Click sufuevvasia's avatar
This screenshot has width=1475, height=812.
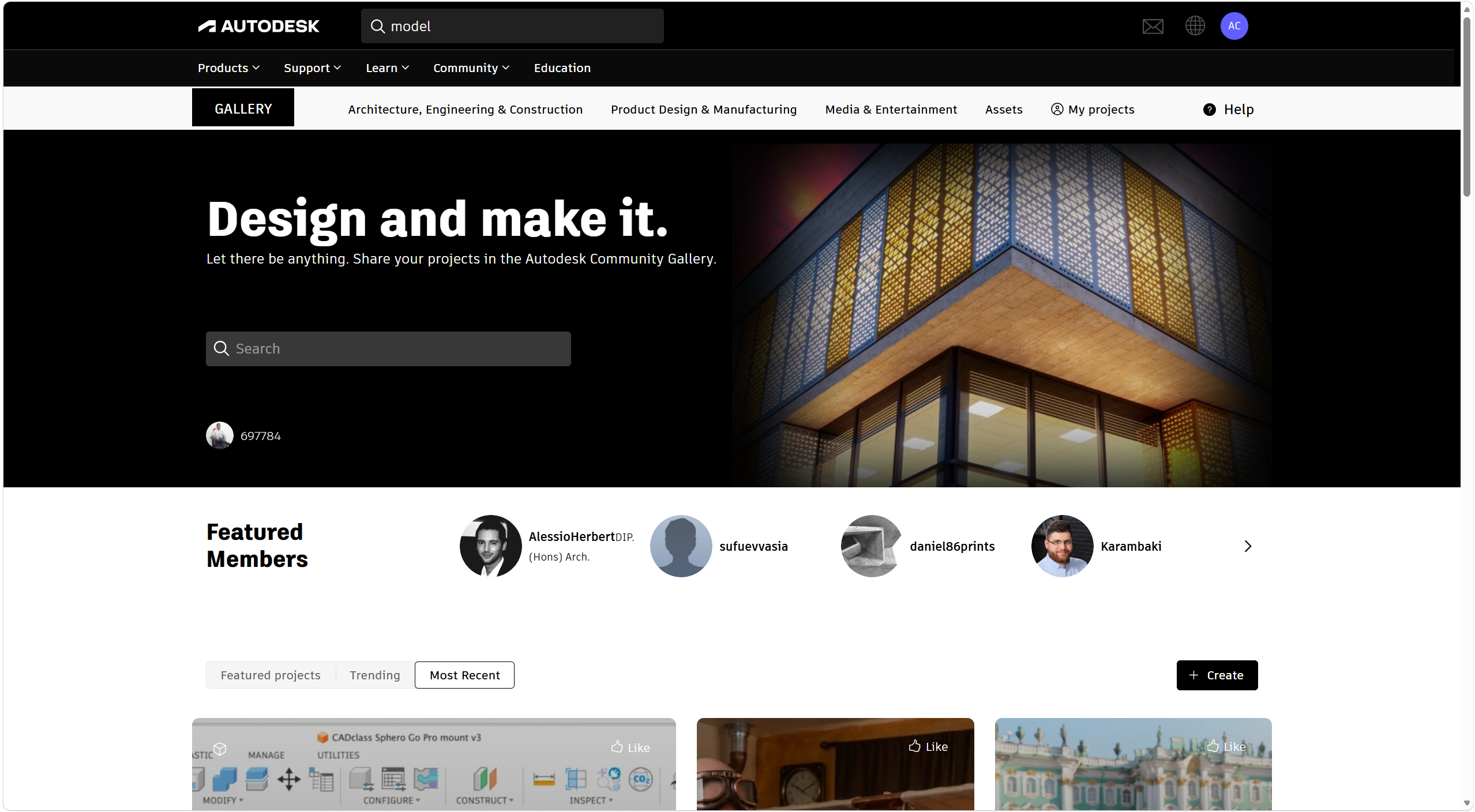point(681,546)
